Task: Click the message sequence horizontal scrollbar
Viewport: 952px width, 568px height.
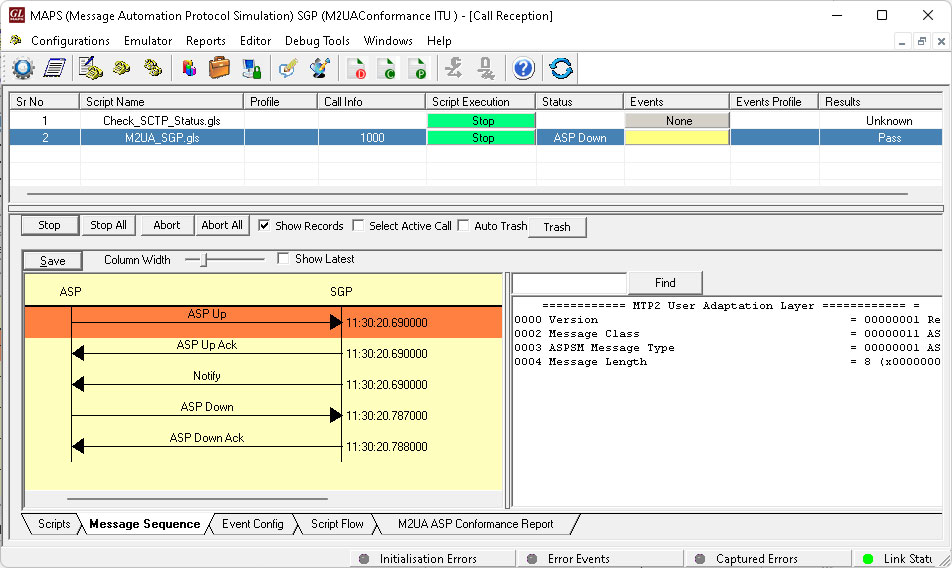Action: click(197, 499)
